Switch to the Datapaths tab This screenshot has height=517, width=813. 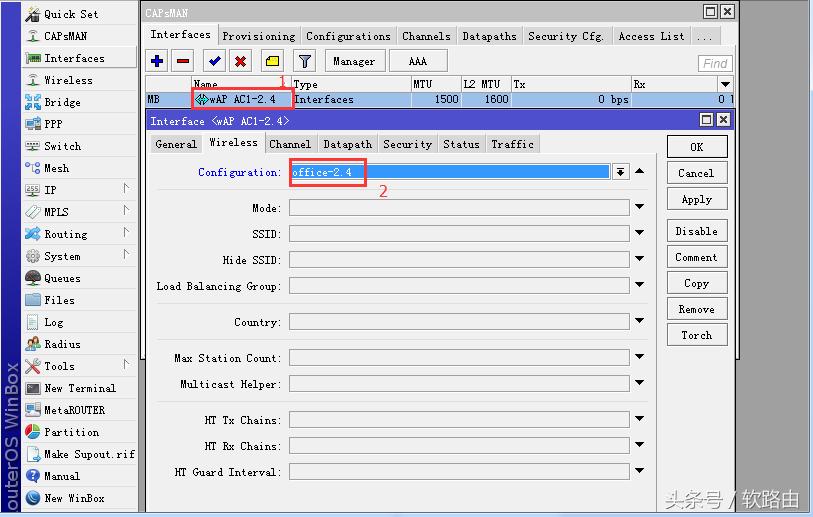489,36
